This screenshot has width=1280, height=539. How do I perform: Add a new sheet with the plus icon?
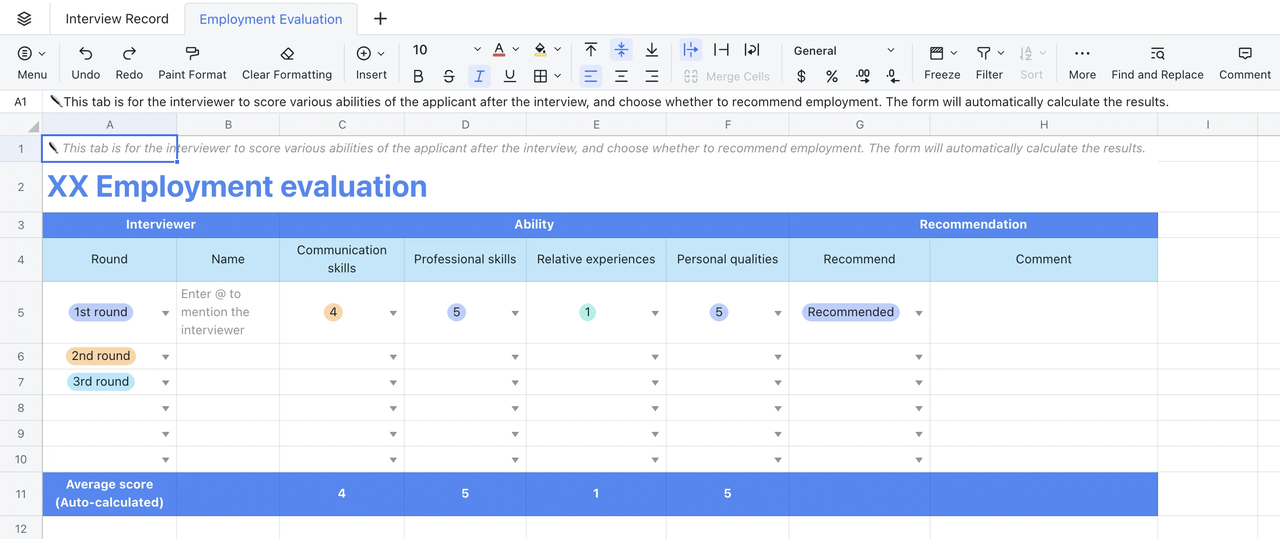[x=380, y=19]
